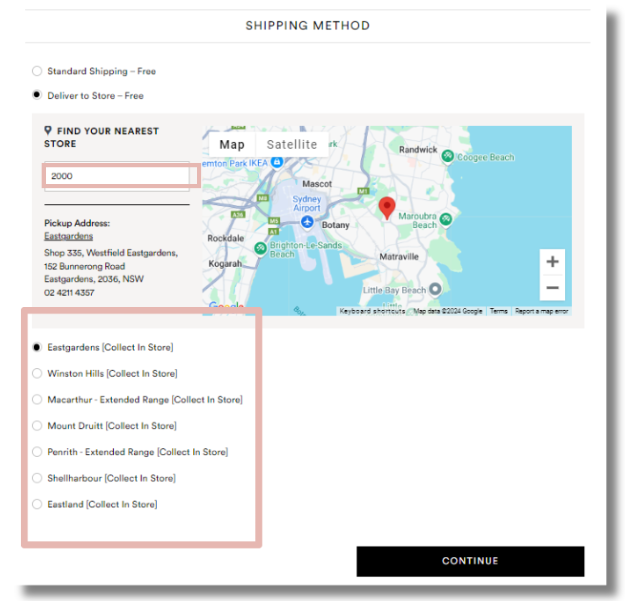Zoom out on the map
This screenshot has width=625, height=601.
(x=553, y=288)
